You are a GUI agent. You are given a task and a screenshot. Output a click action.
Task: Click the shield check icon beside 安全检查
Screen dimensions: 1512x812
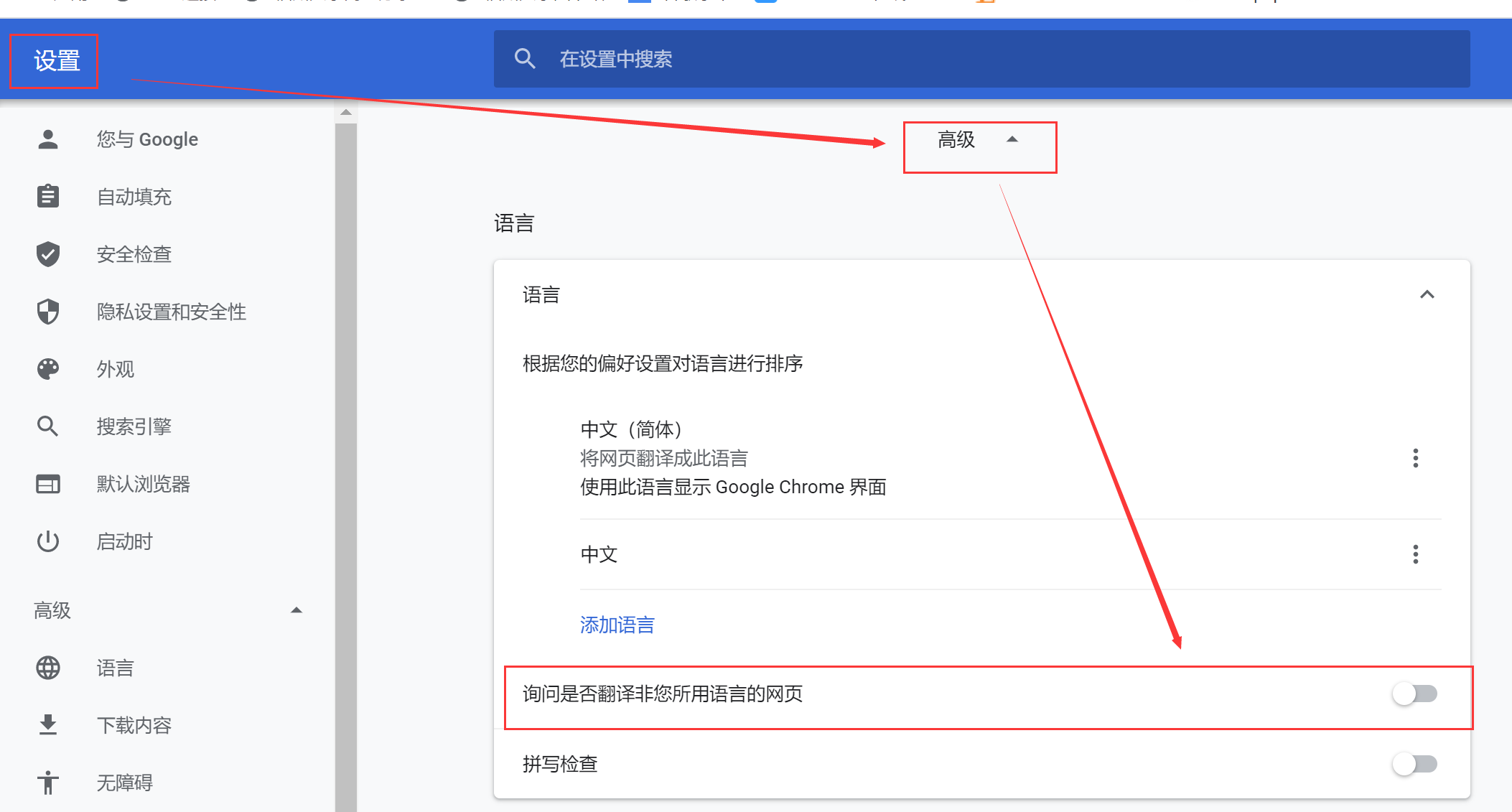(x=48, y=253)
